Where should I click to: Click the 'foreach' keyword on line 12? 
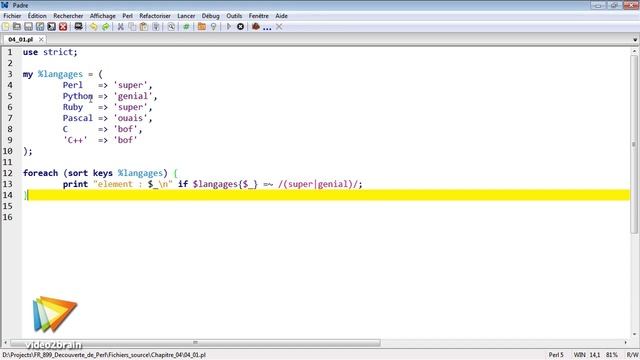40,173
